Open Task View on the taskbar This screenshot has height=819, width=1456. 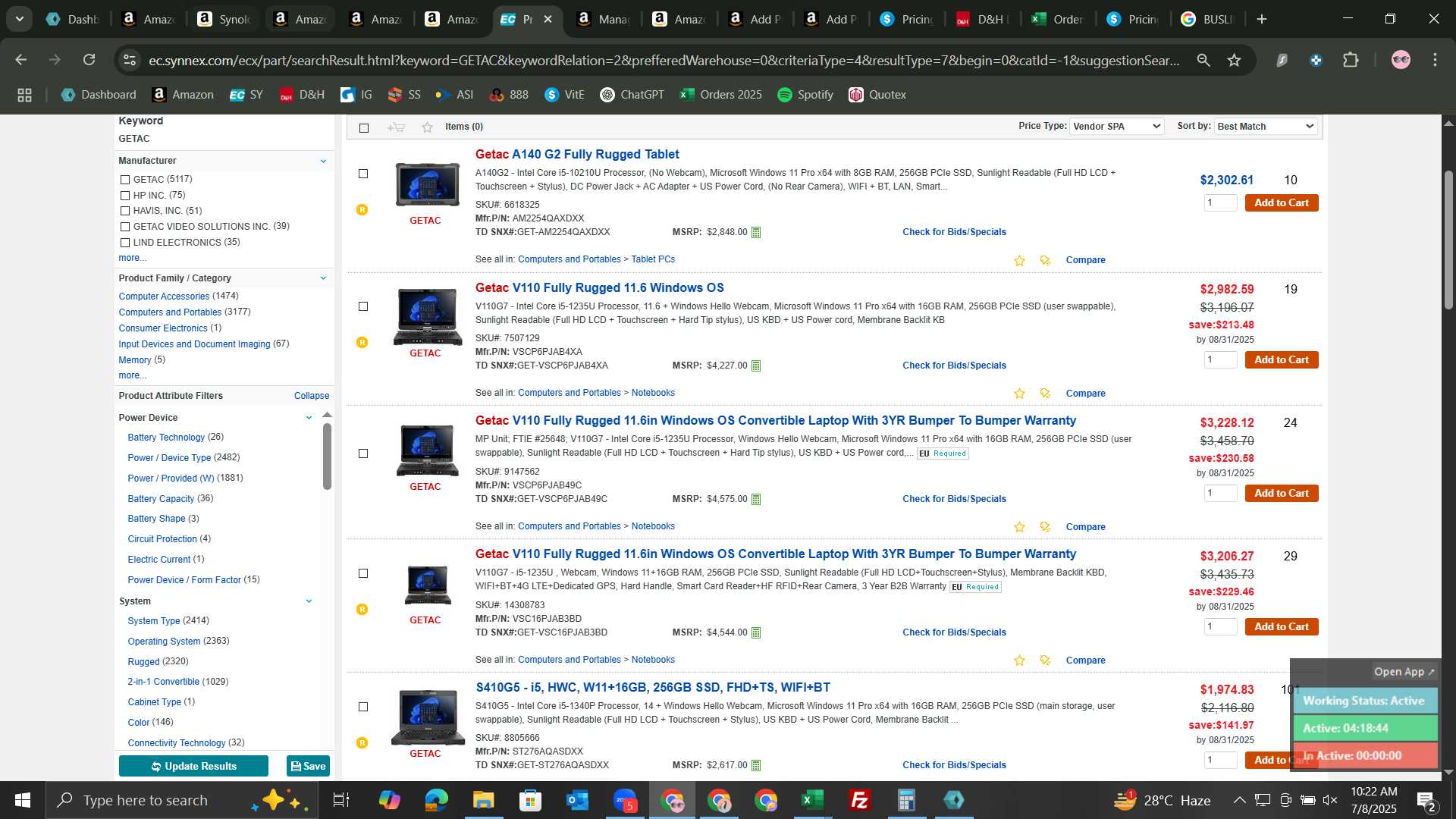click(341, 800)
